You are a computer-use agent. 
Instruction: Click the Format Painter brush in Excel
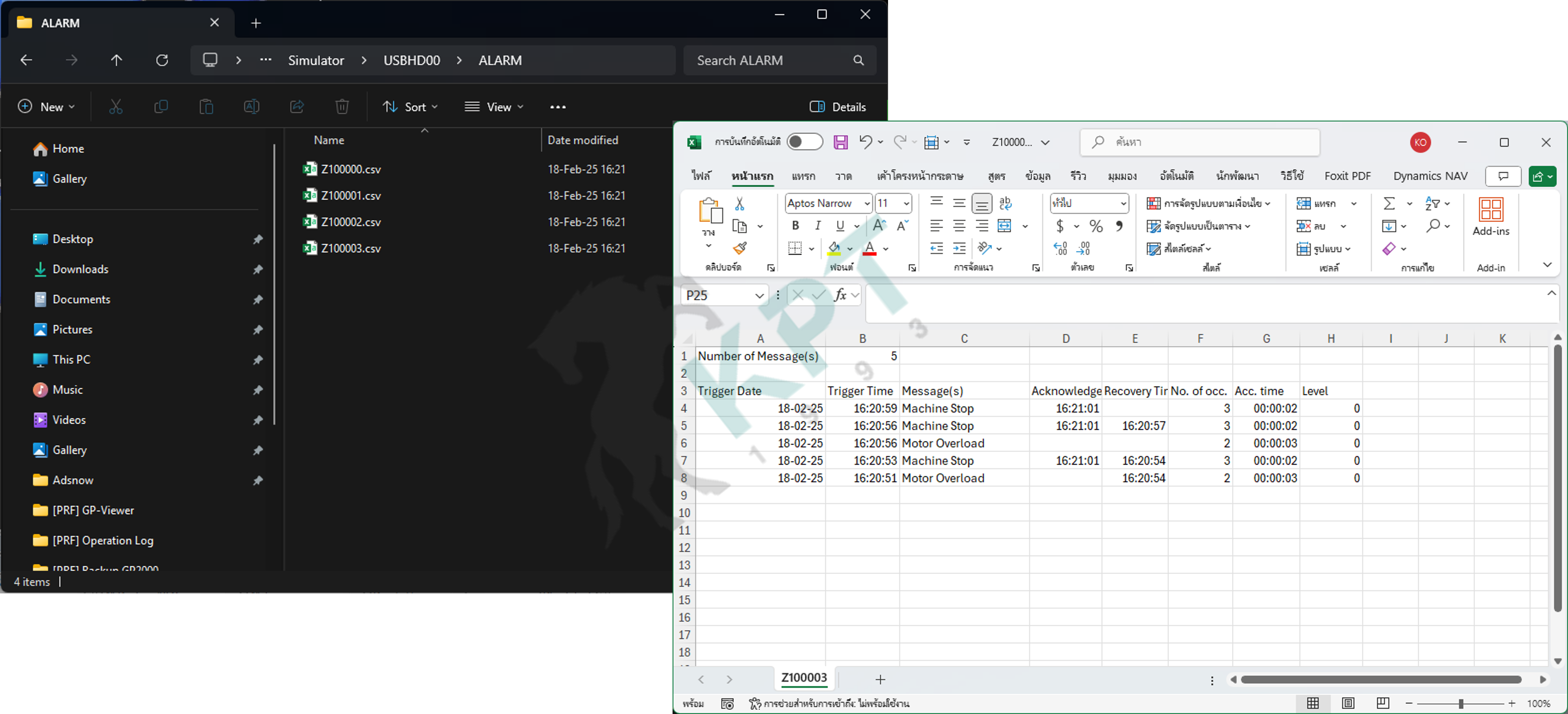[739, 248]
